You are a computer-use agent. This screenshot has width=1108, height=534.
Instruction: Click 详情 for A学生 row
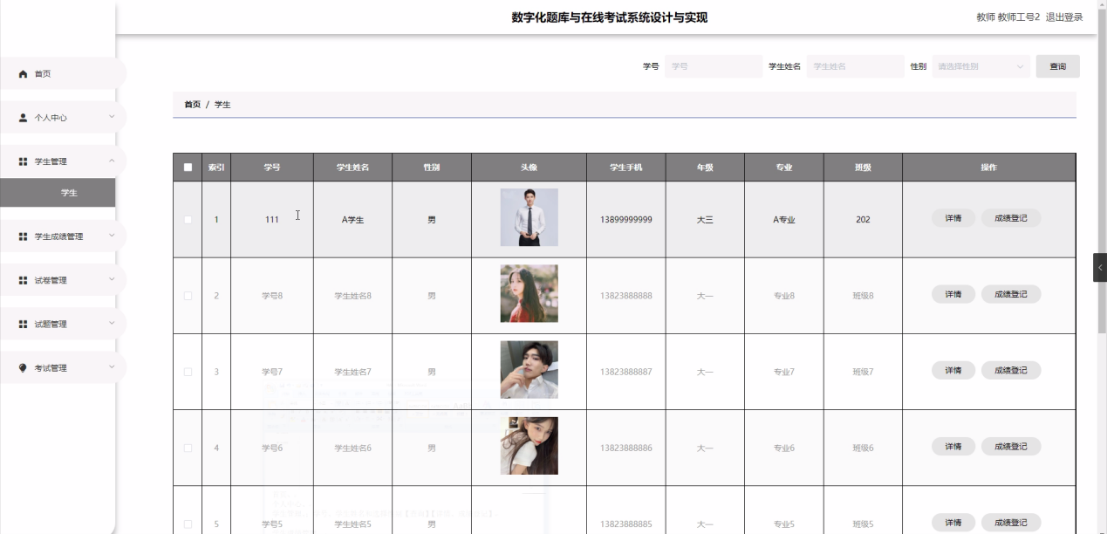click(x=953, y=218)
